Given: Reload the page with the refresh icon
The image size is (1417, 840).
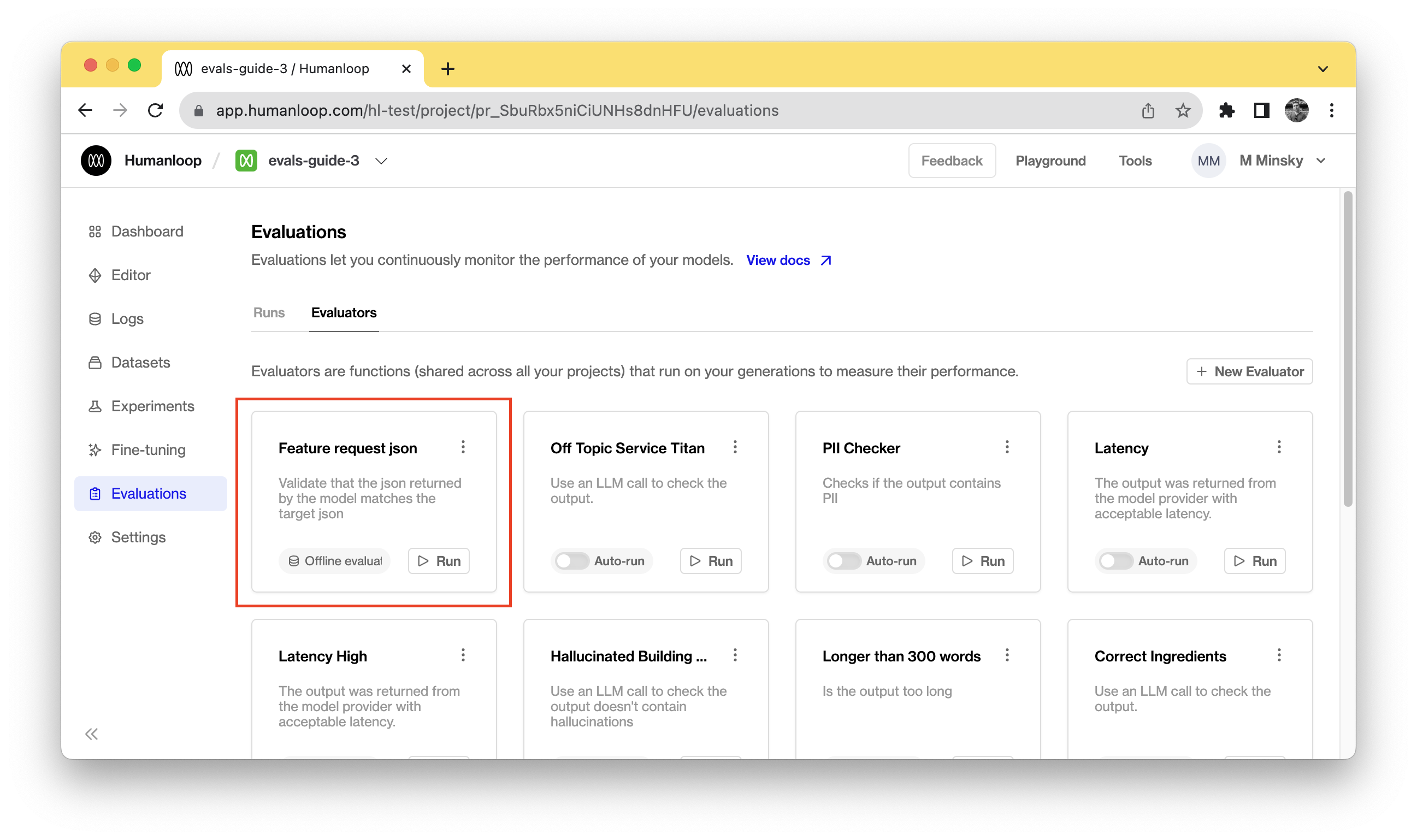Looking at the screenshot, I should 156,110.
